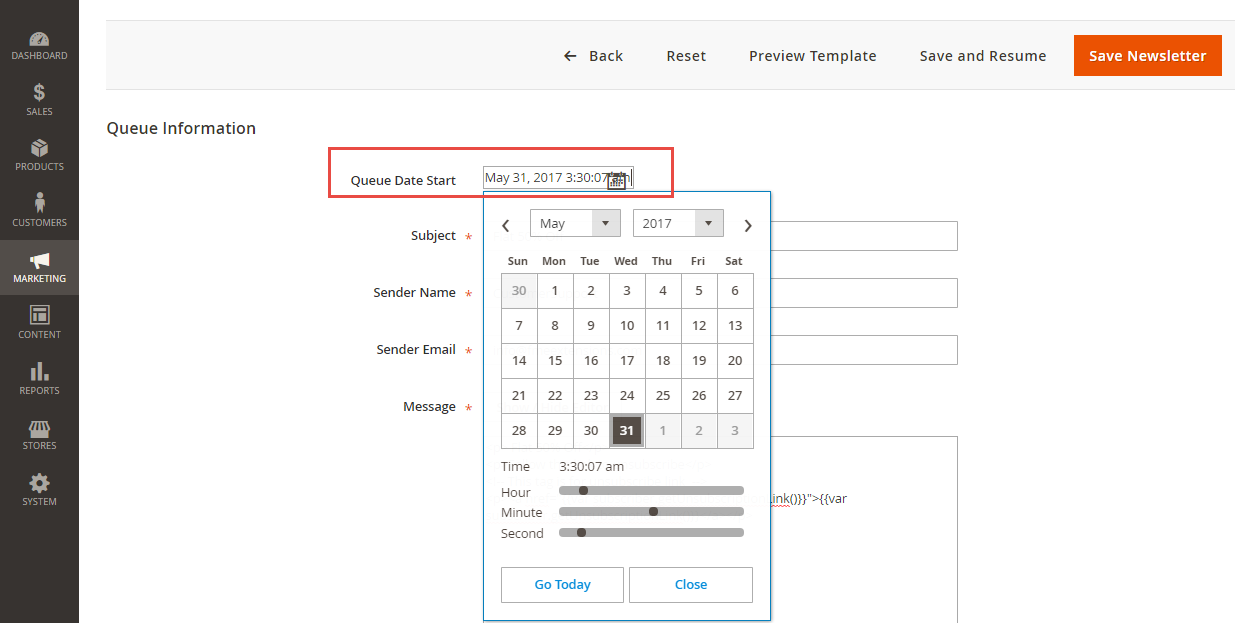Select day 17 in the calendar
Screen dimensions: 1235x623
(x=627, y=360)
